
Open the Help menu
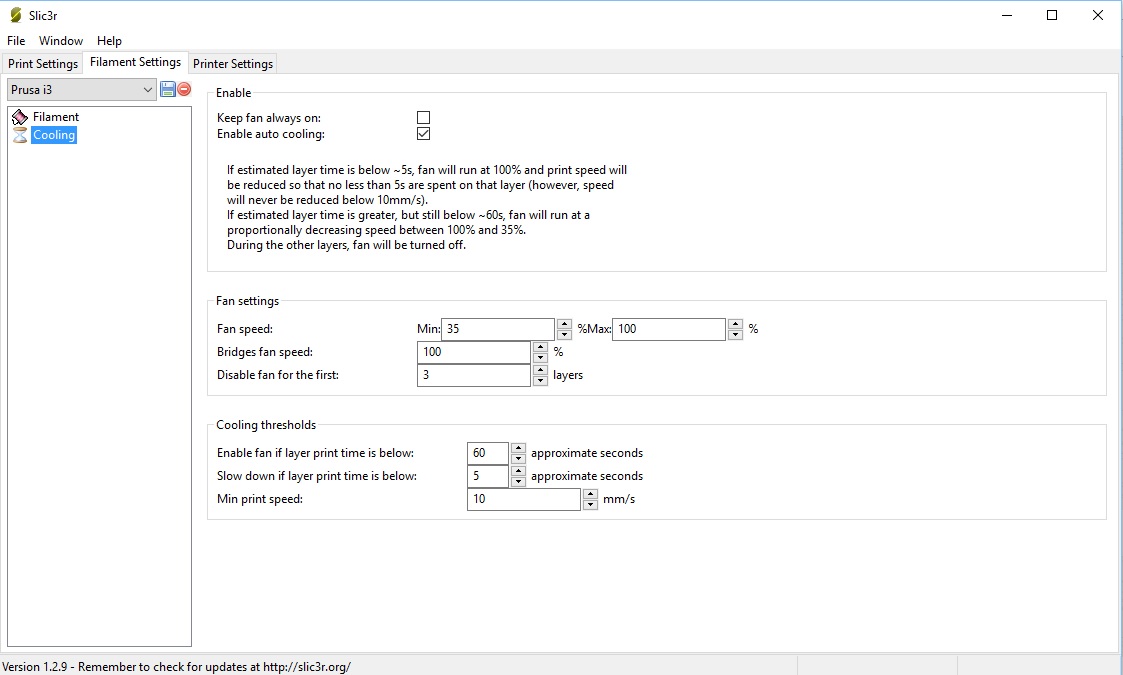click(109, 41)
